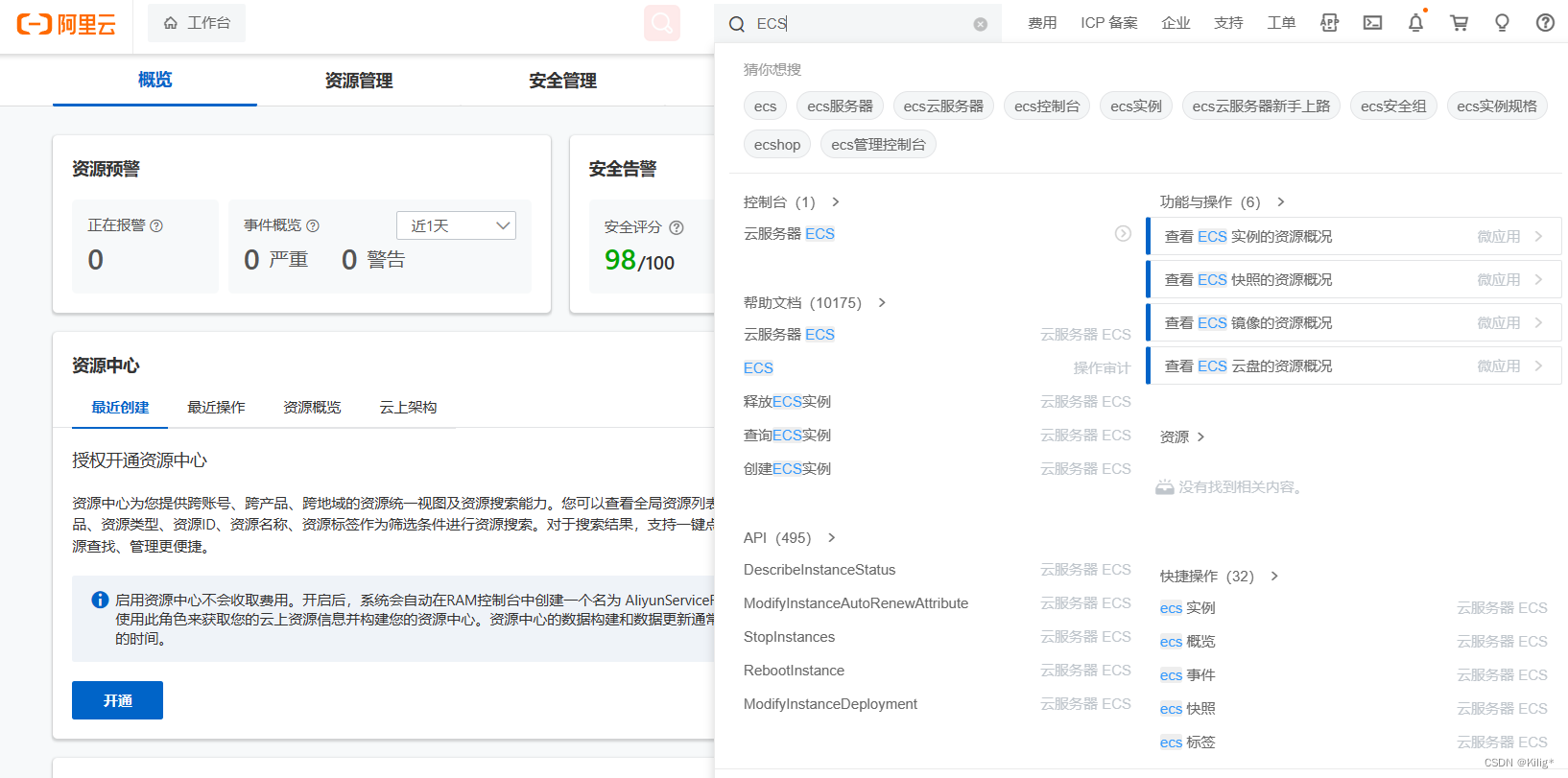1568x778 pixels.
Task: Choose the ecs管理控制台 suggestion chip
Action: 878,145
